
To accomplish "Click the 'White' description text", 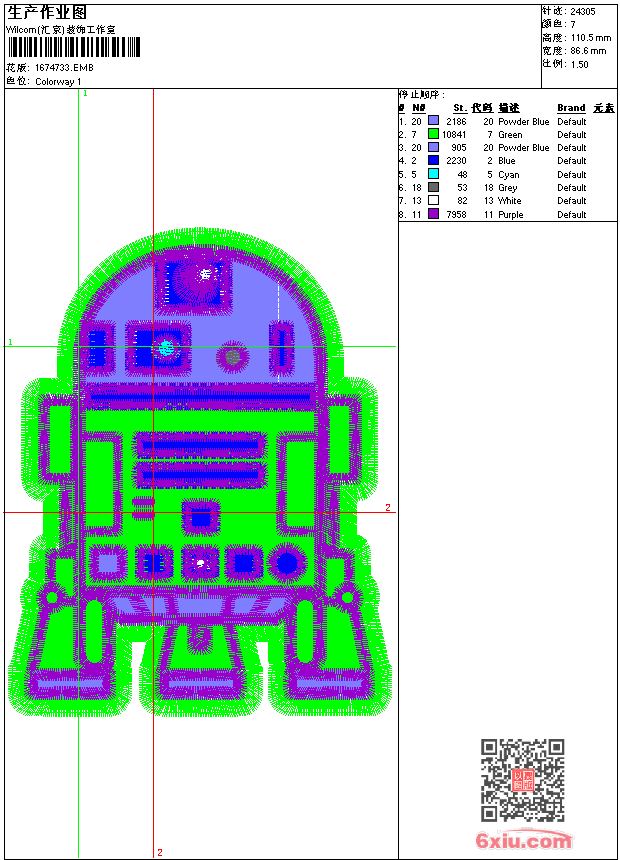I will (510, 201).
